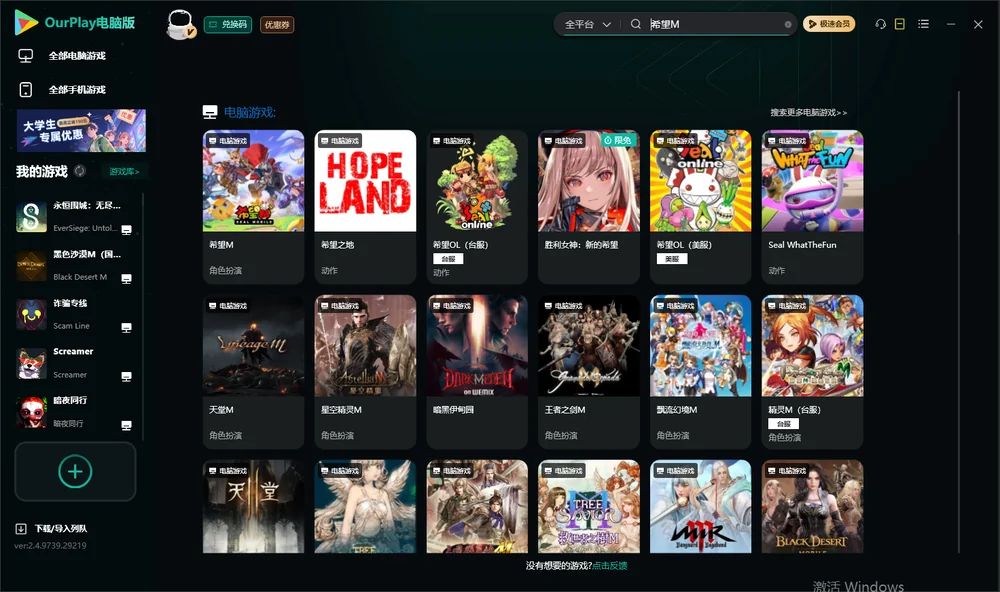
Task: Click the 我的游戏 heading
Action: click(41, 171)
